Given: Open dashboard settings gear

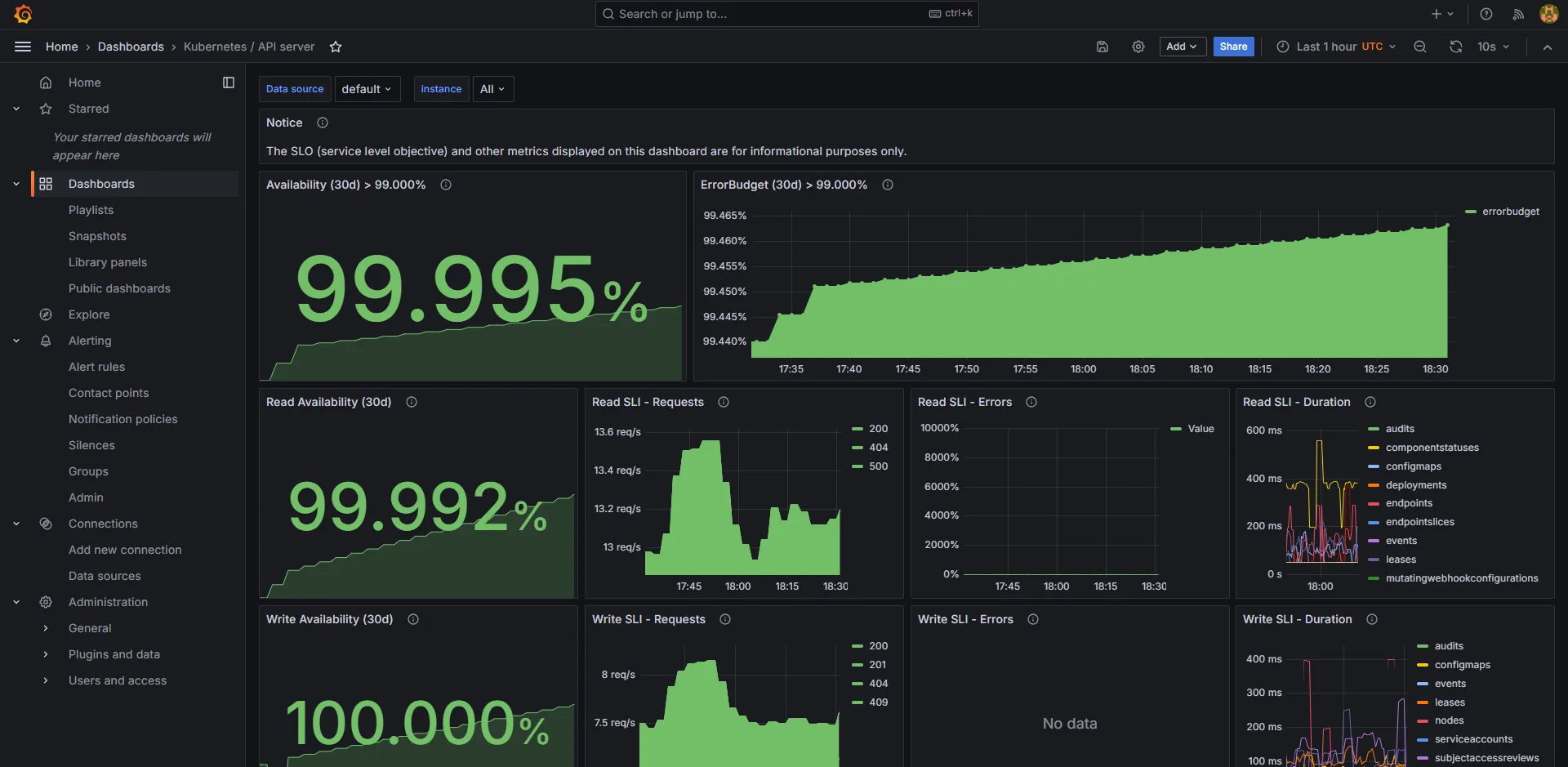Looking at the screenshot, I should click(x=1138, y=47).
